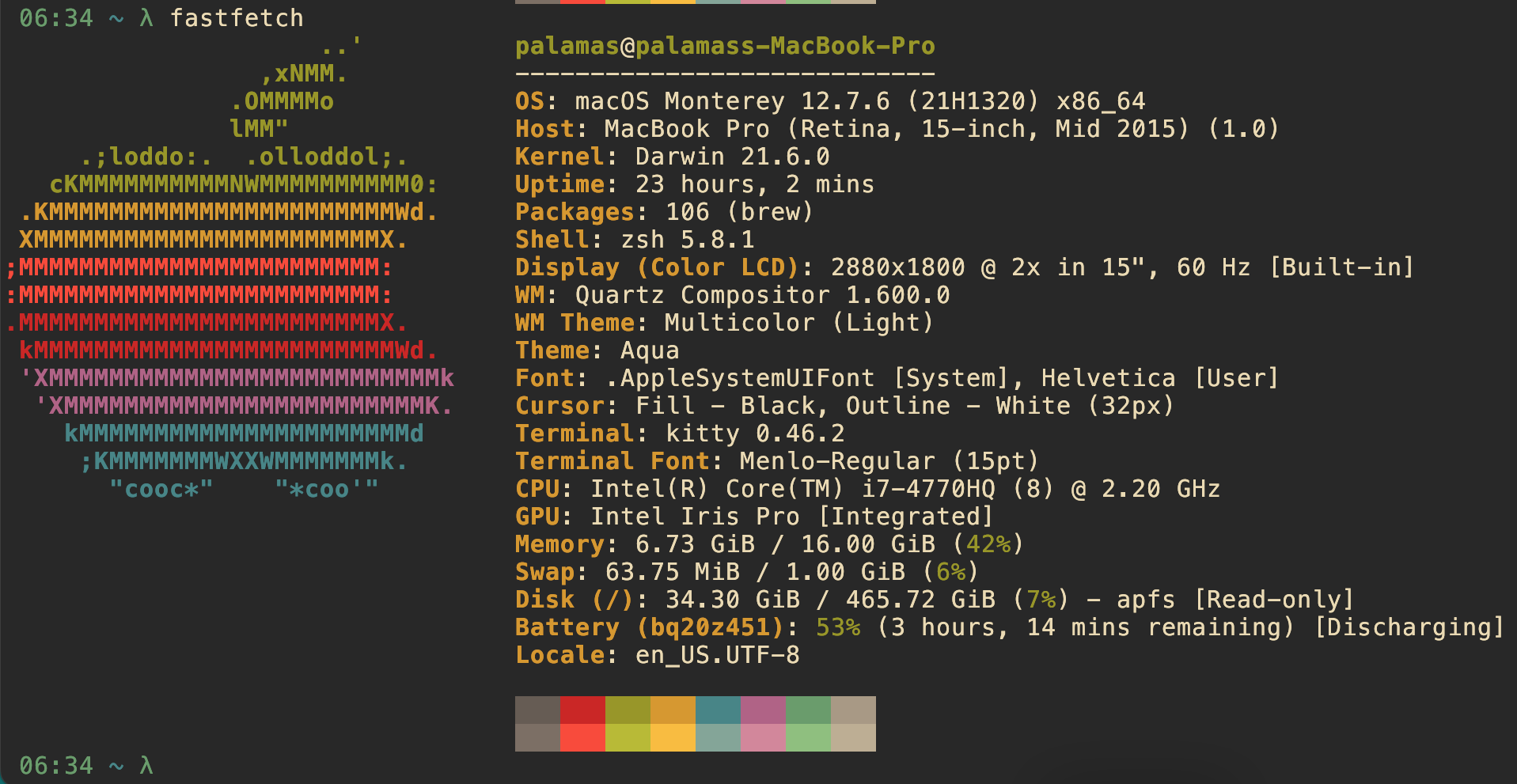
Task: Select the "Uptime: 23 hours, 2 mins" line
Action: [x=695, y=184]
